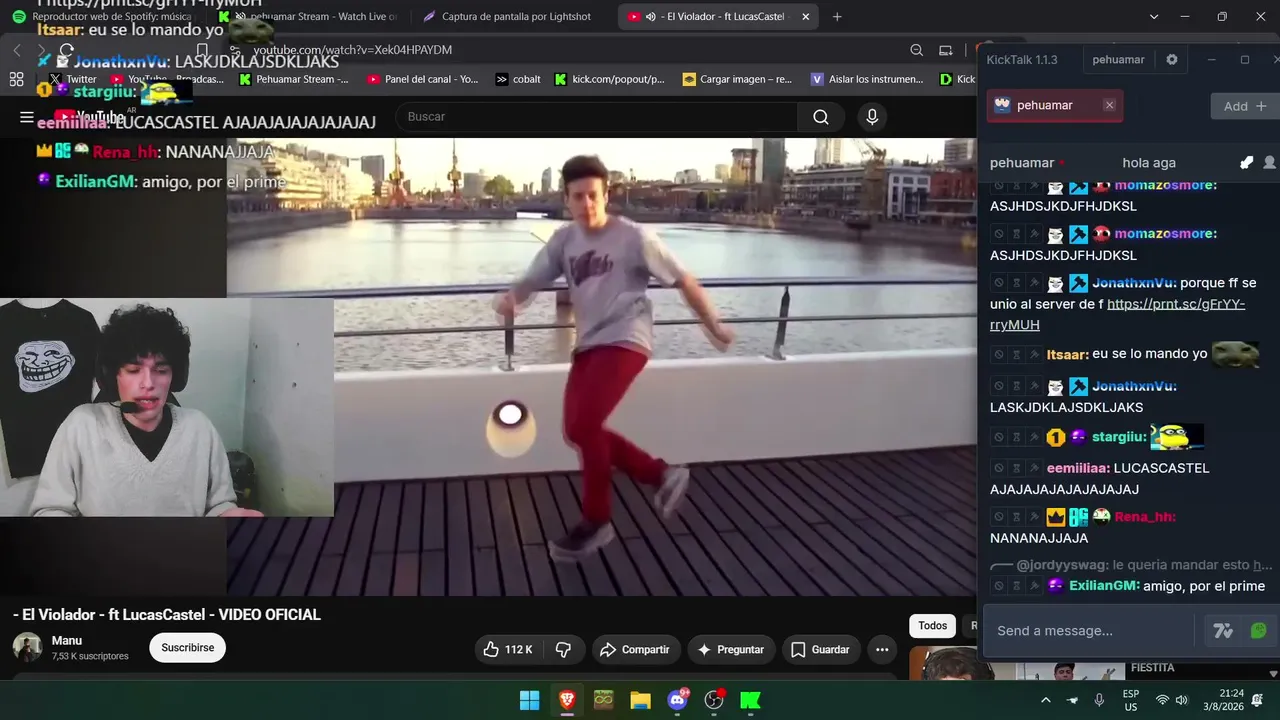Open the taskbar microphone tray icon
1280x720 pixels.
click(1099, 700)
